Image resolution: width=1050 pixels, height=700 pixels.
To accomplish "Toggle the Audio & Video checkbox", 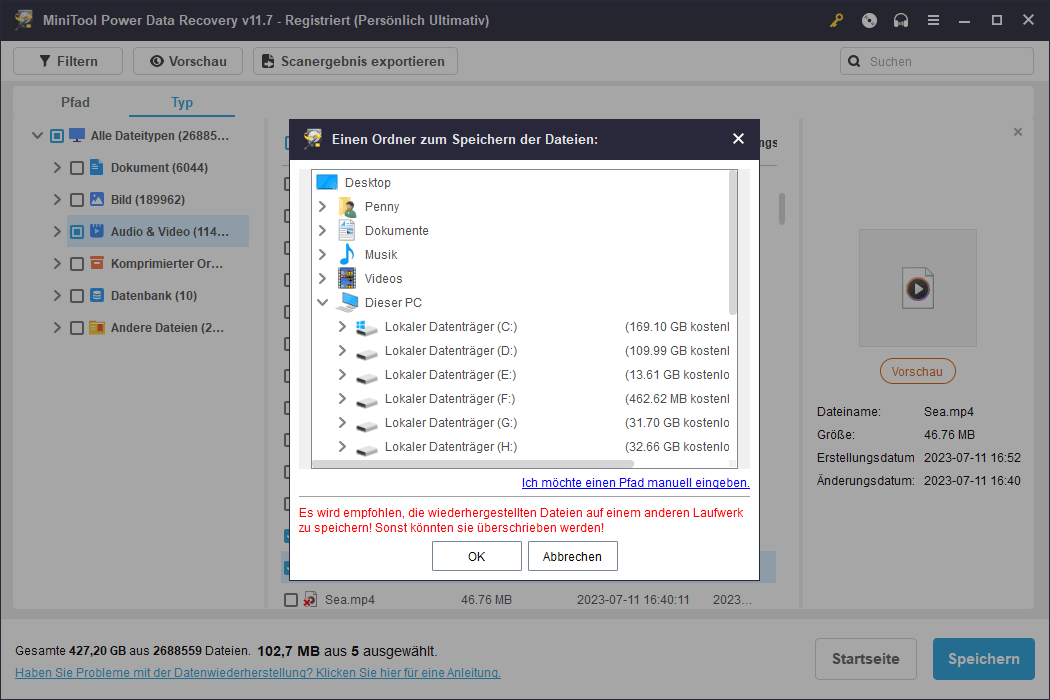I will [x=77, y=232].
